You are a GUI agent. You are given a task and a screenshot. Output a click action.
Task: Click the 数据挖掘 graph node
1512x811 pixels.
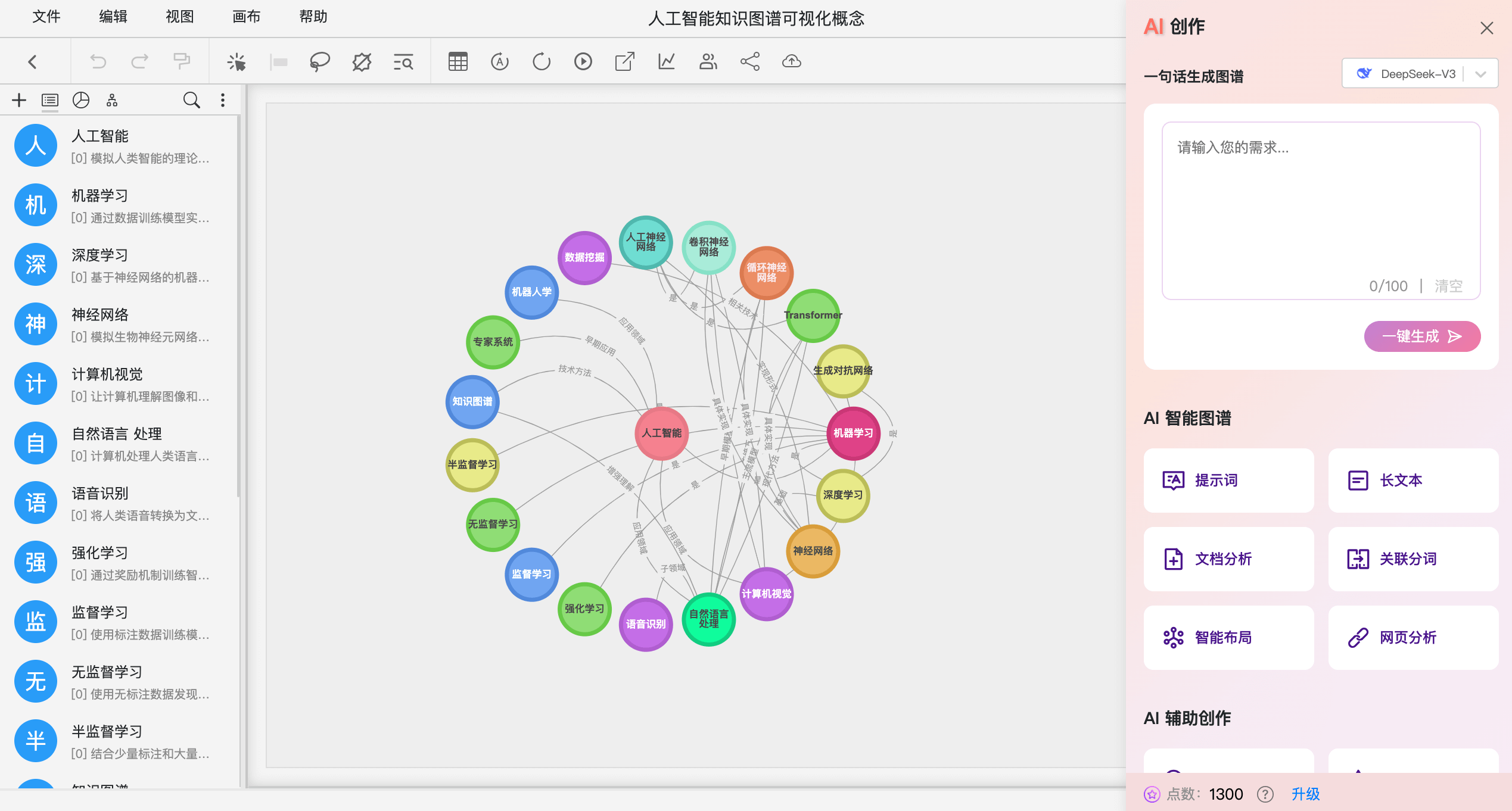584,257
